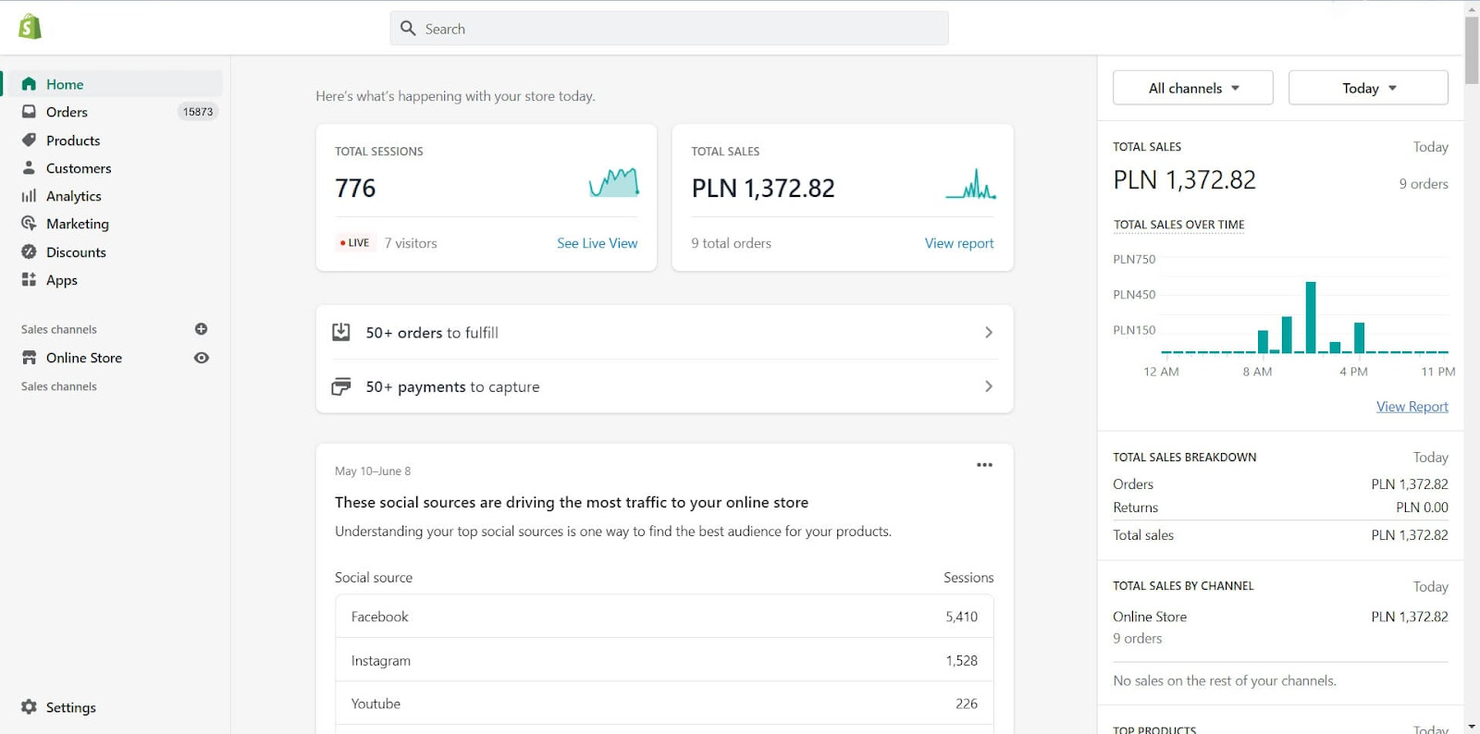Click the Sessions column header
This screenshot has width=1480, height=734.
tap(968, 578)
